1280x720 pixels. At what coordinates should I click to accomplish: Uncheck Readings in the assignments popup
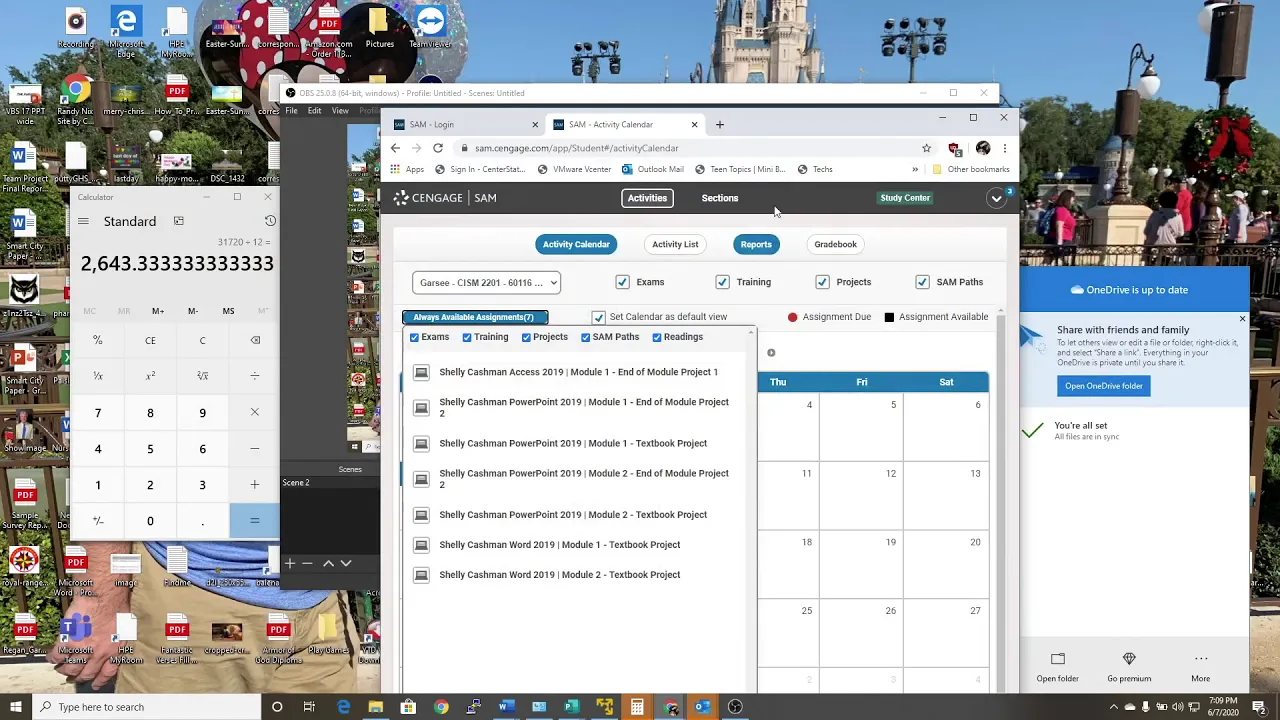(x=657, y=337)
